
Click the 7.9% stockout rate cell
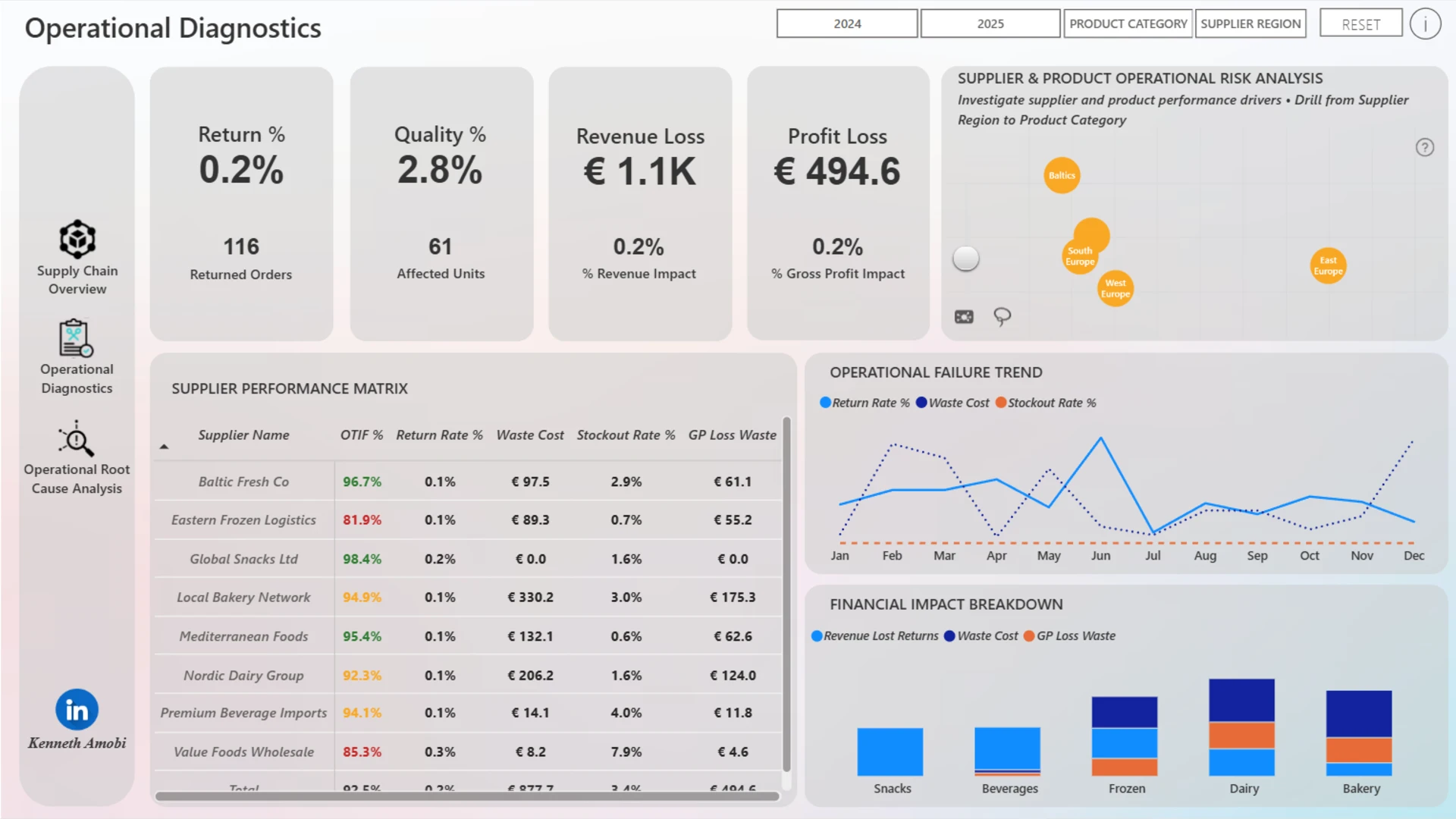(626, 752)
